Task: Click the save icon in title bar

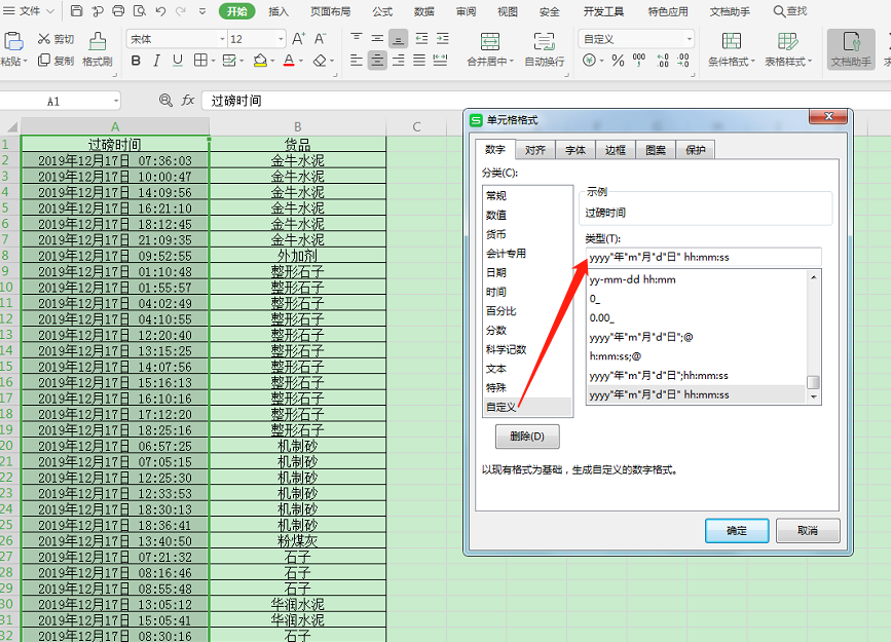Action: [76, 11]
